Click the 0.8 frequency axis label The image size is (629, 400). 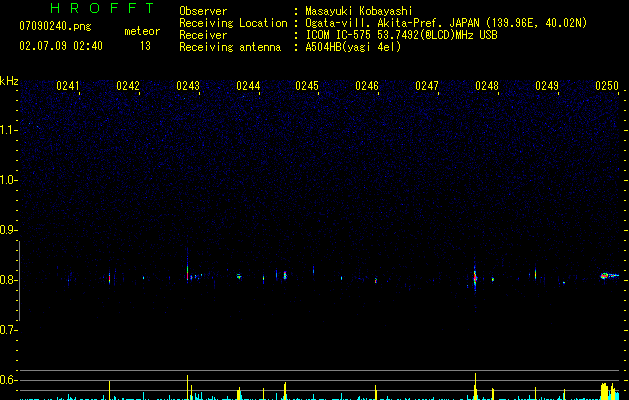[8, 280]
